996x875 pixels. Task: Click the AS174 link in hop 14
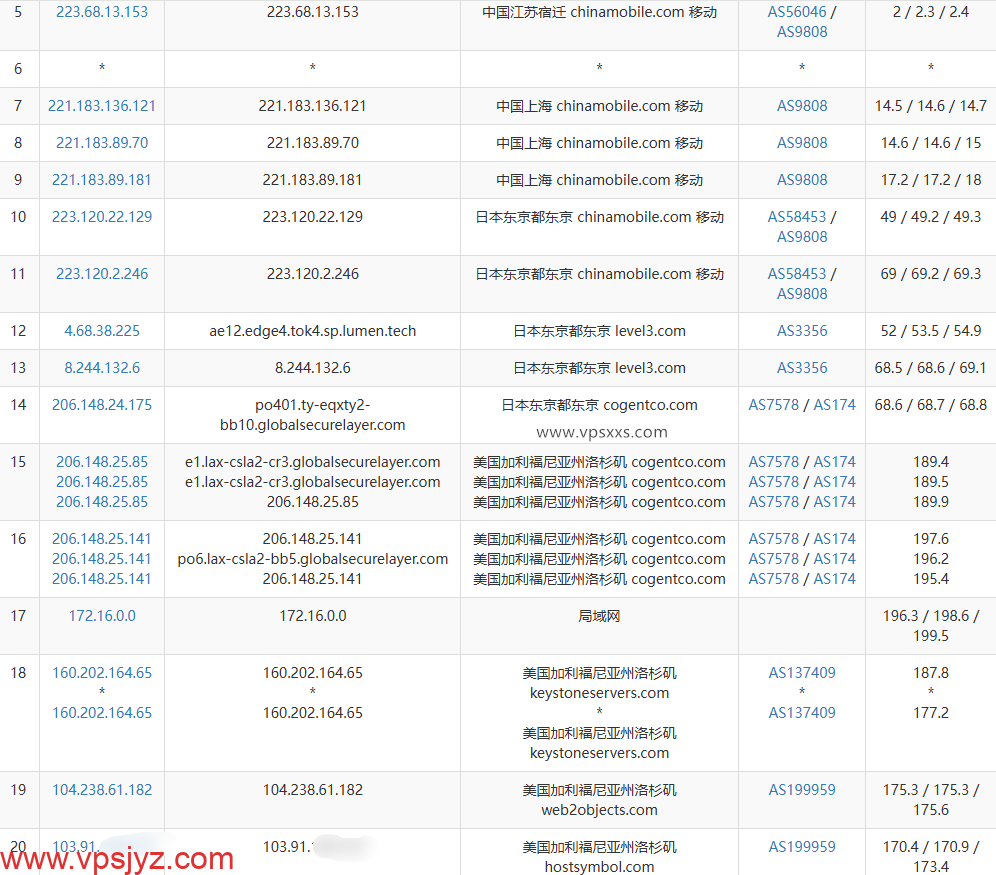click(834, 404)
